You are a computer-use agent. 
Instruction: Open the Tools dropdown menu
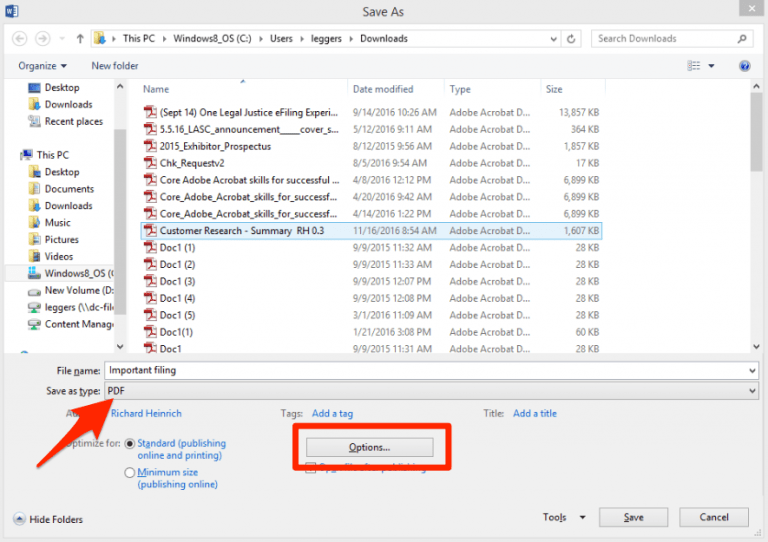pyautogui.click(x=564, y=518)
